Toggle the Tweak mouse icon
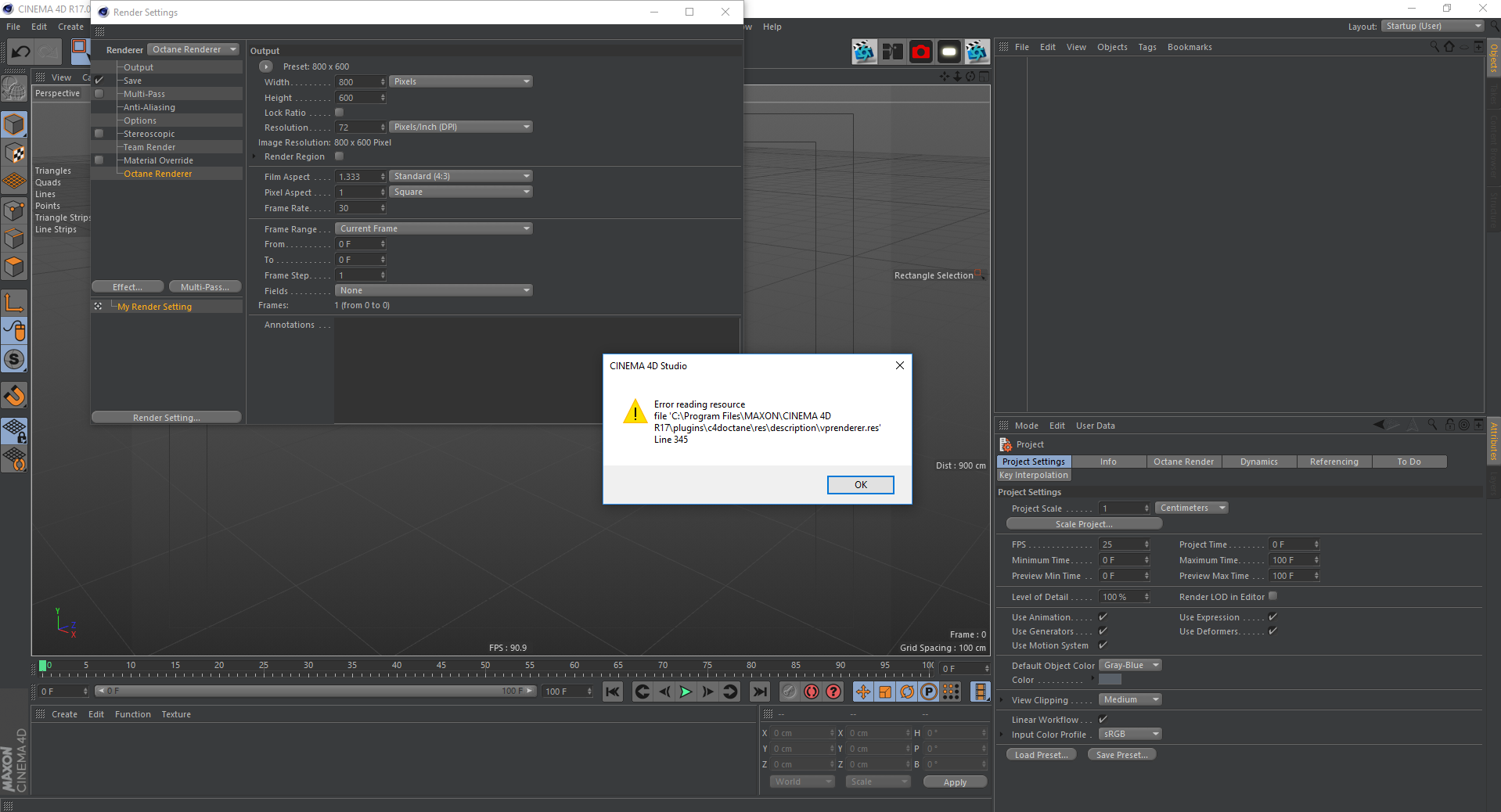This screenshot has height=812, width=1501. 15,331
